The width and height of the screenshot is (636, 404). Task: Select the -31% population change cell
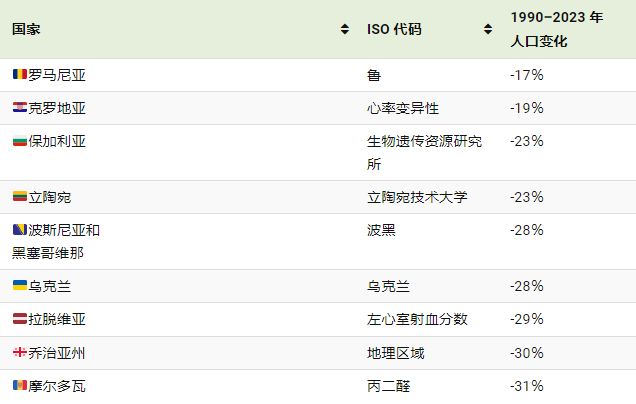click(527, 386)
